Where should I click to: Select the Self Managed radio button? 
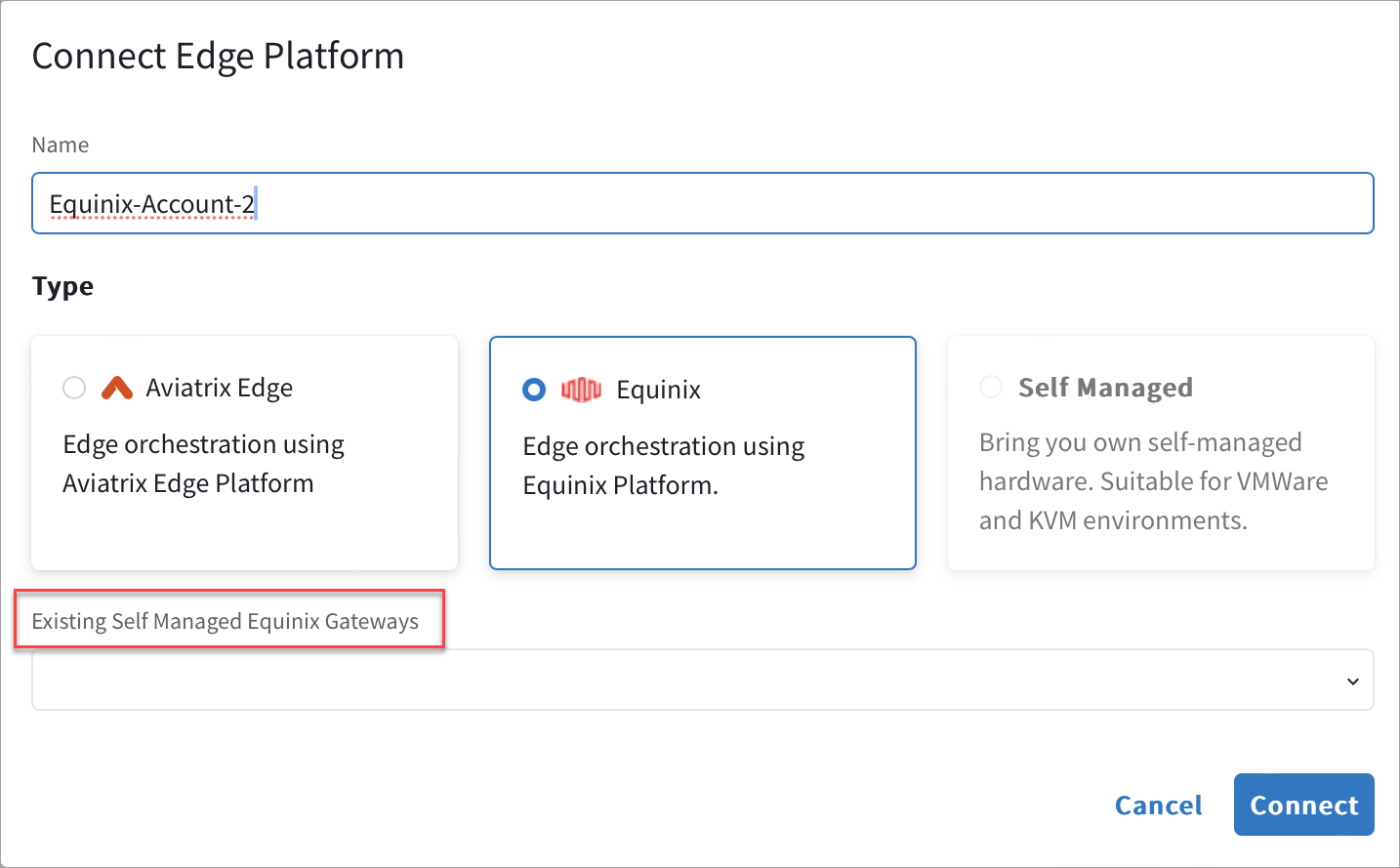click(x=991, y=387)
